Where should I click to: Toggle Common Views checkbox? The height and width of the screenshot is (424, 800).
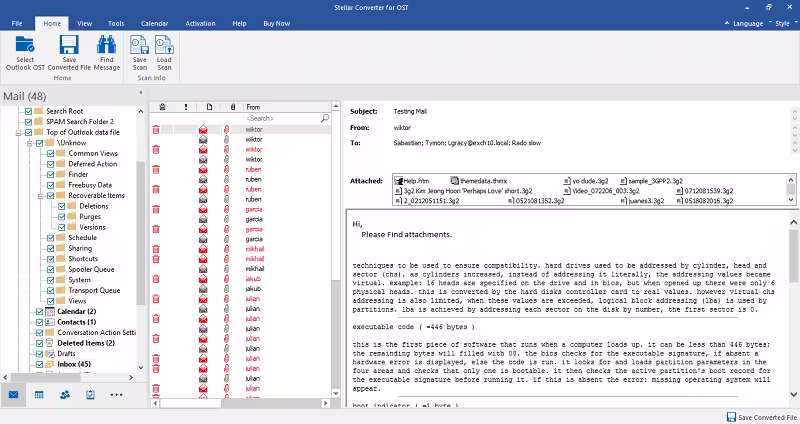point(51,154)
